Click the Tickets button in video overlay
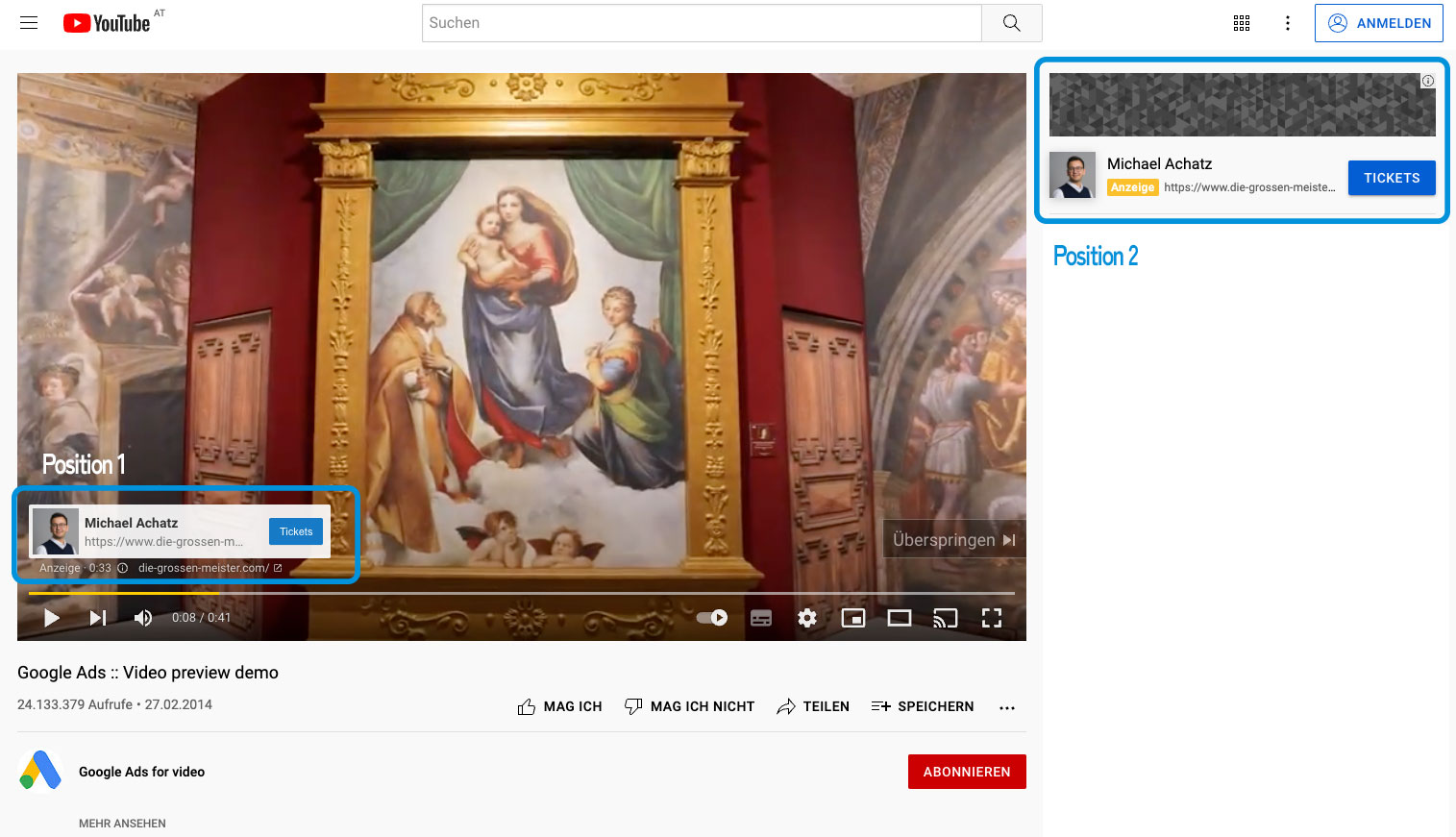This screenshot has width=1456, height=837. [296, 531]
